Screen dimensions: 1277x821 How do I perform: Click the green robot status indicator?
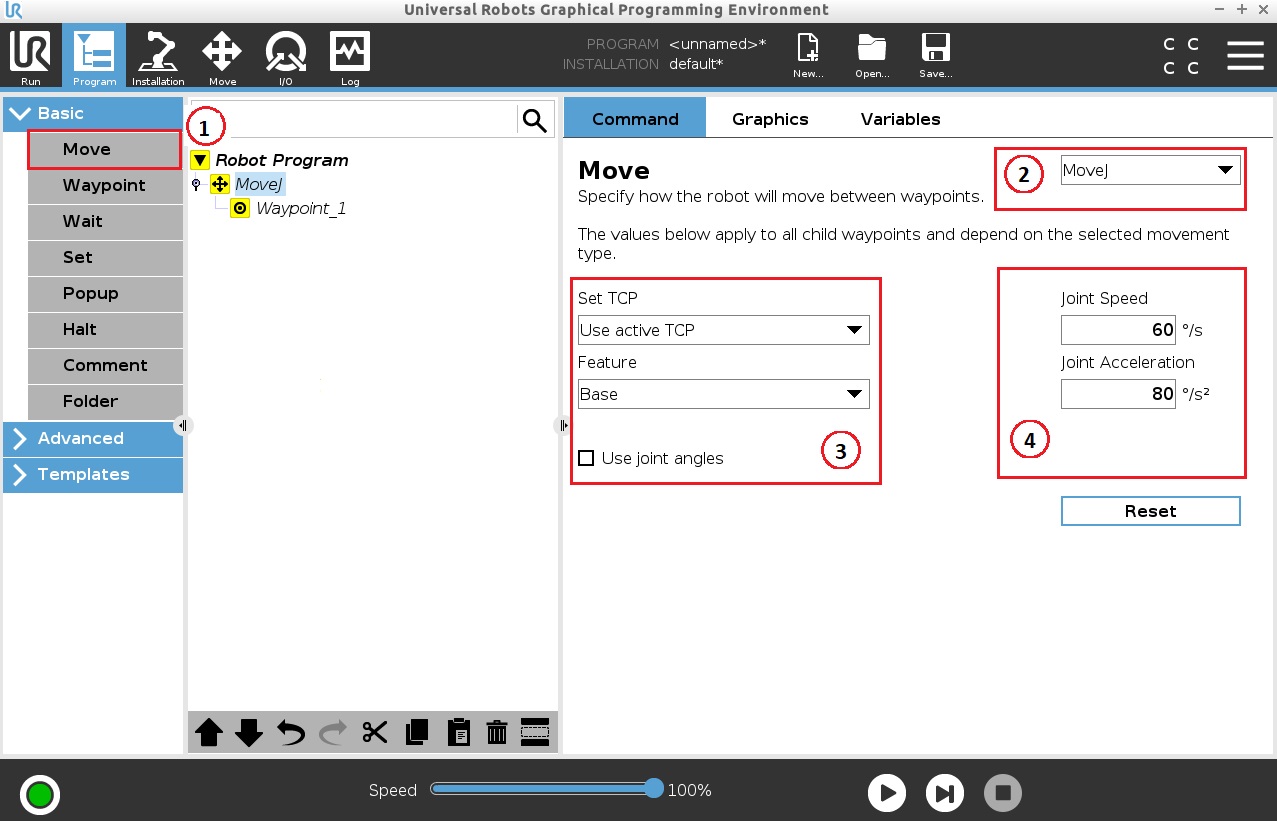40,795
